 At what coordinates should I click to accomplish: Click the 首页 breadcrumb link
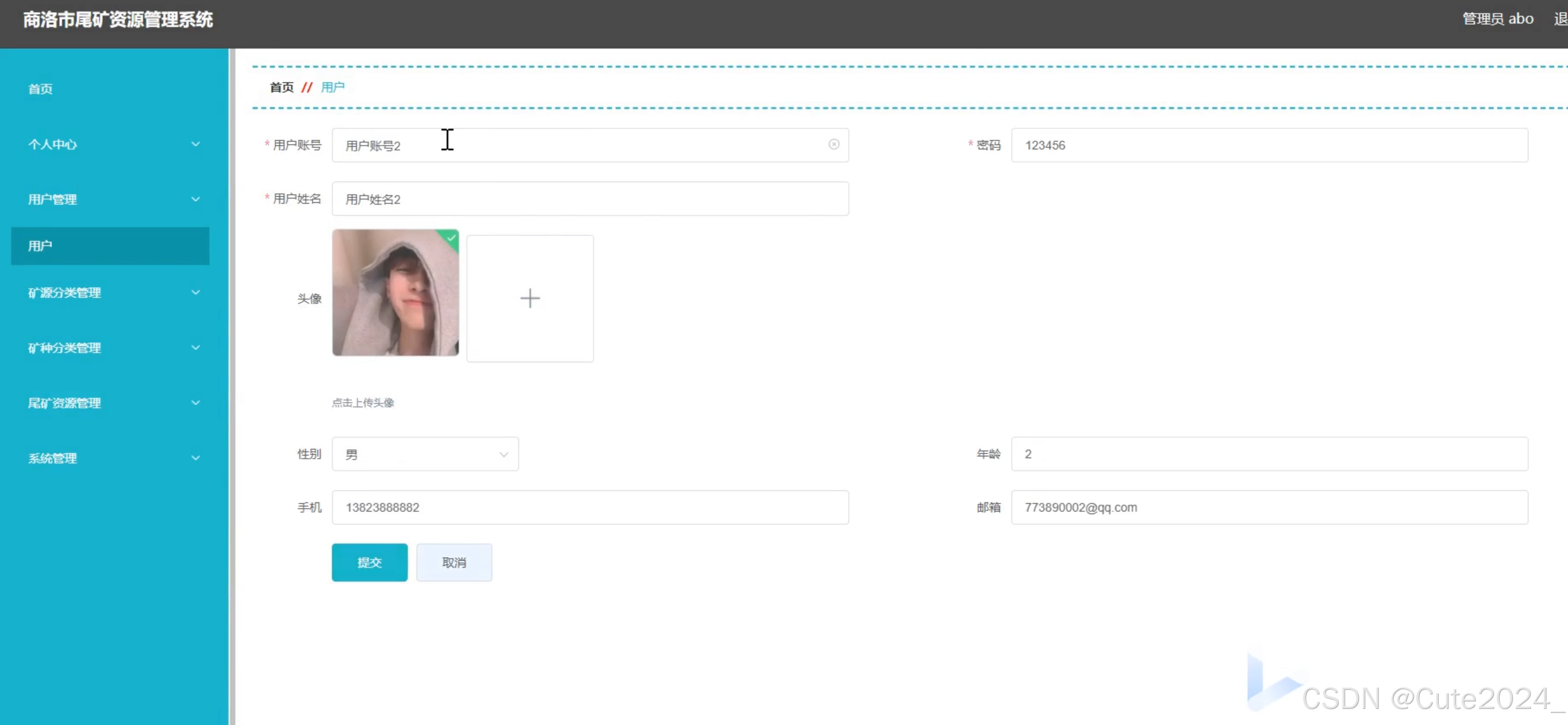[x=281, y=87]
